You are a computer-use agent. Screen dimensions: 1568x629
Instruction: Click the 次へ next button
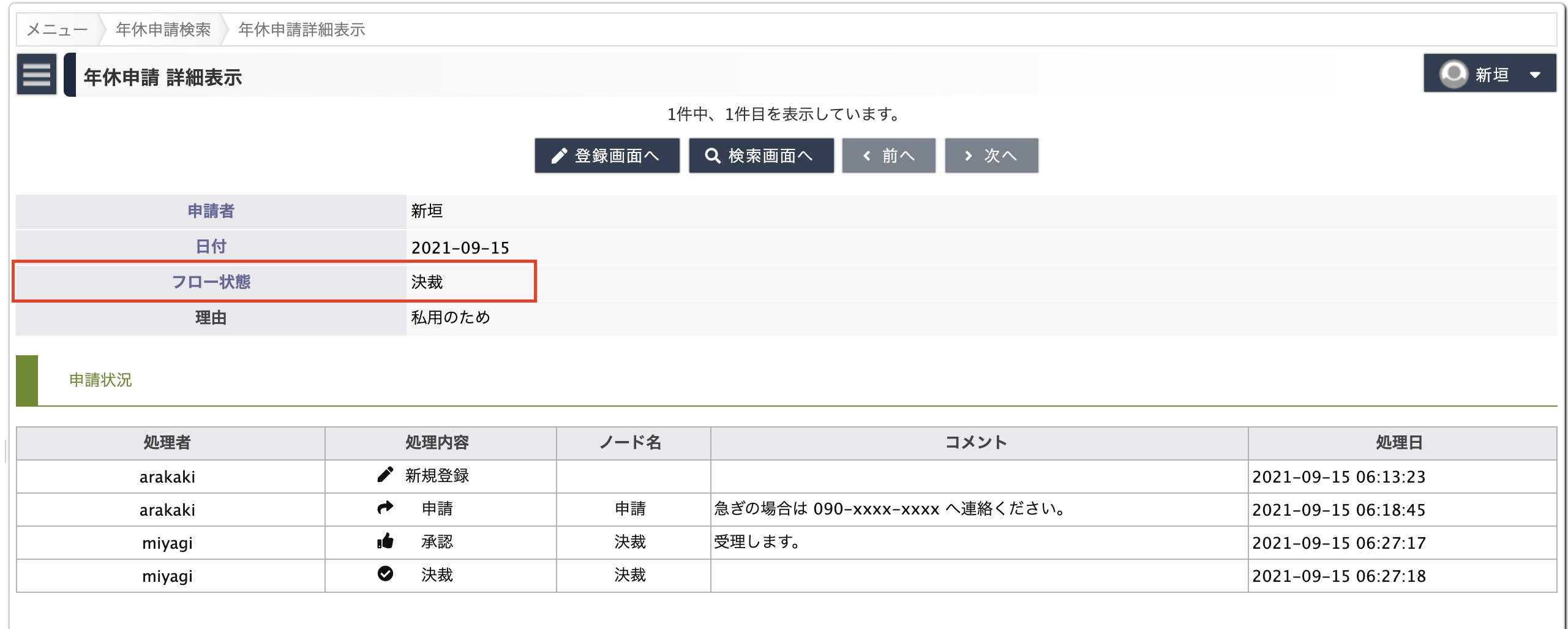point(991,156)
